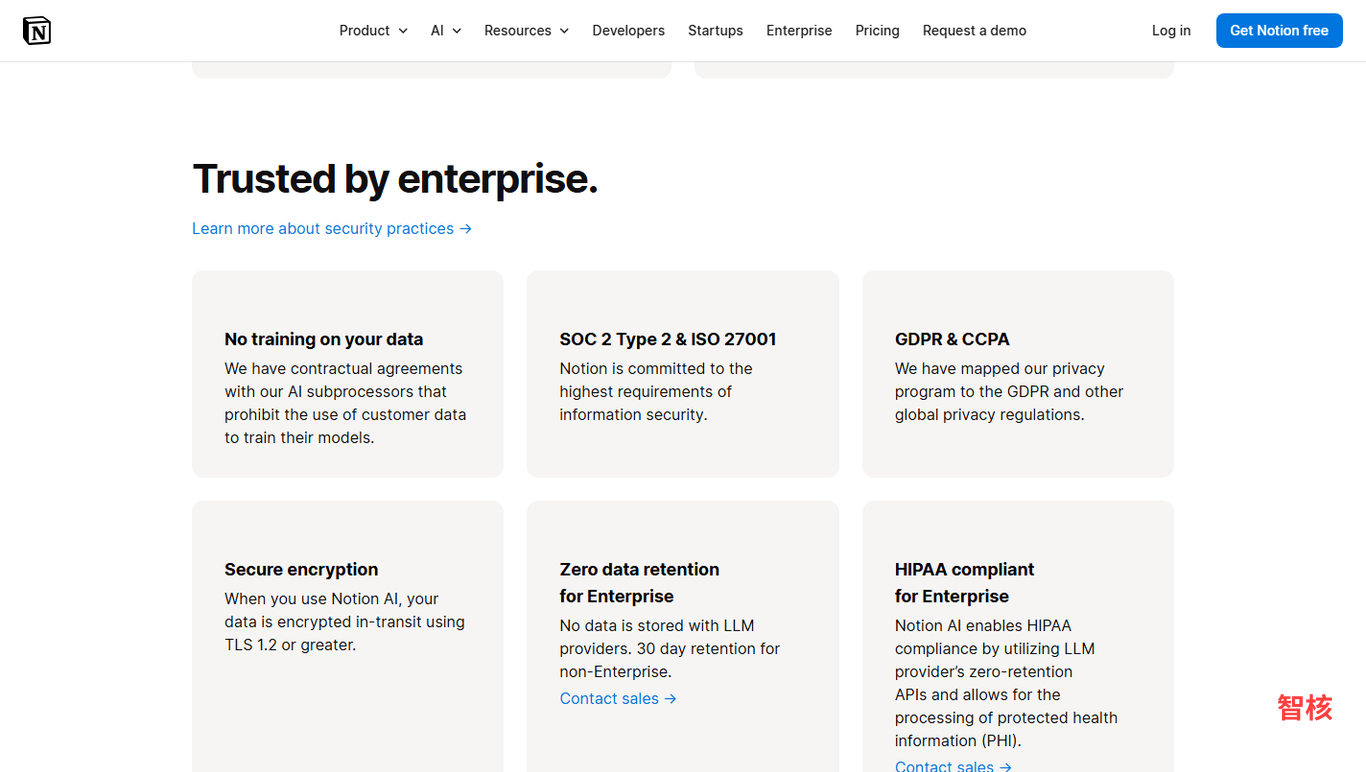Click the Get Notion free button
Image resolution: width=1366 pixels, height=772 pixels.
[1279, 31]
